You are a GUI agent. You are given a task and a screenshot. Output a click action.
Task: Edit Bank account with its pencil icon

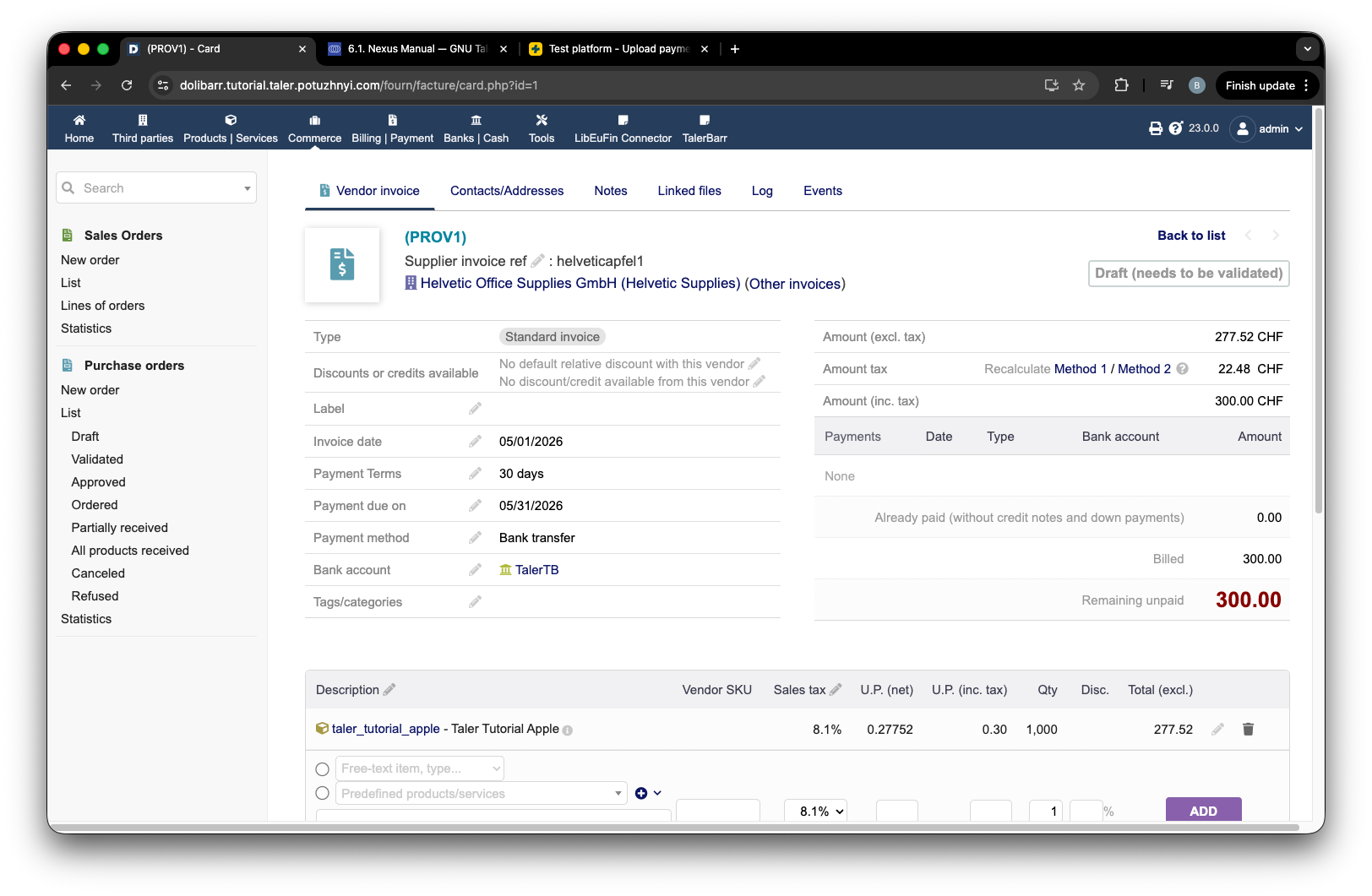point(476,569)
